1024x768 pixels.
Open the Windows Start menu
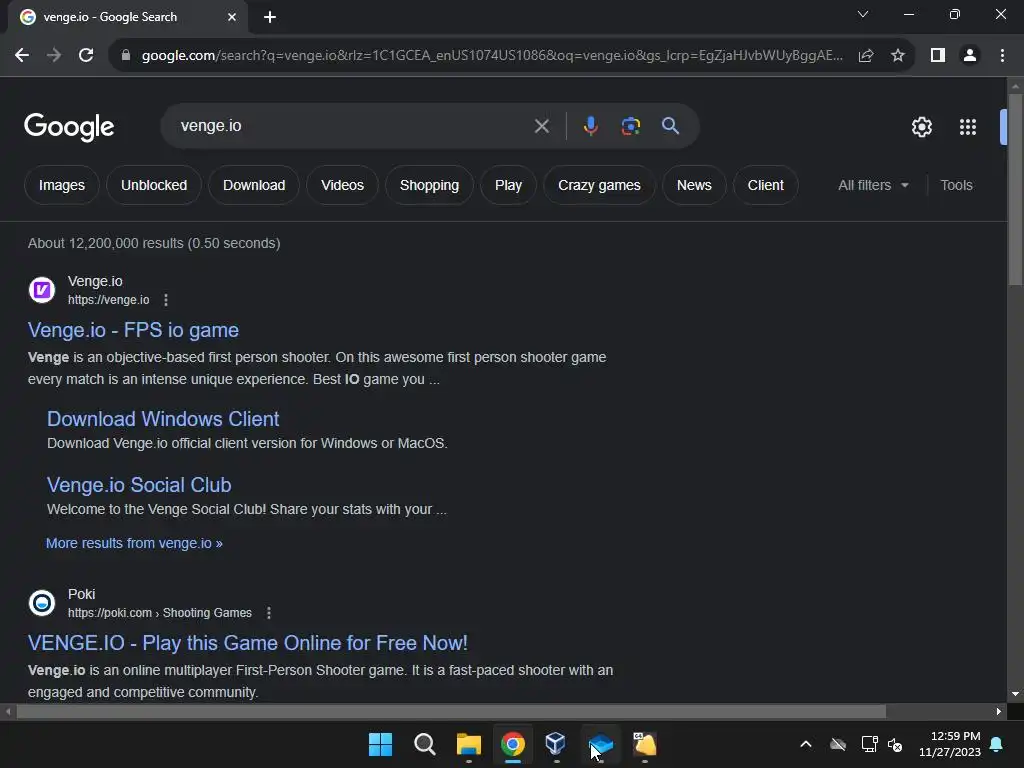(380, 744)
